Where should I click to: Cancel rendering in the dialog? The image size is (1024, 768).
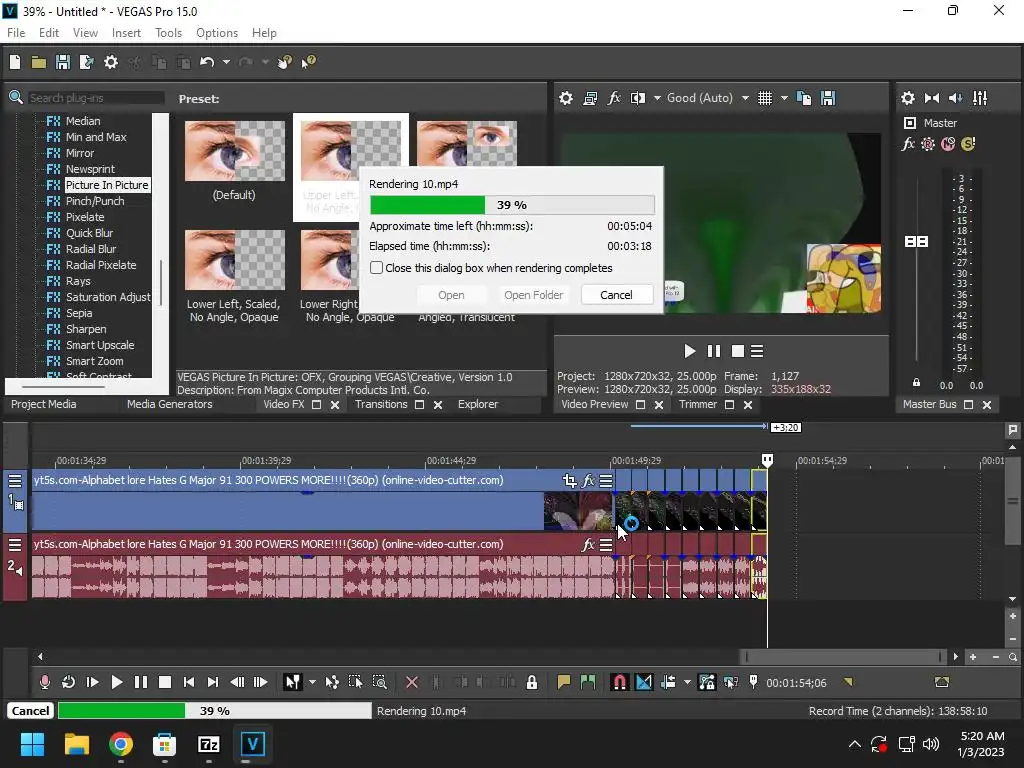(616, 295)
